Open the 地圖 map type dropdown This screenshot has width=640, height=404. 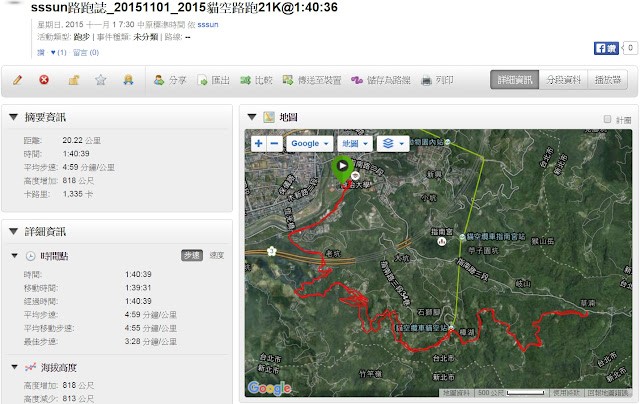(x=355, y=144)
